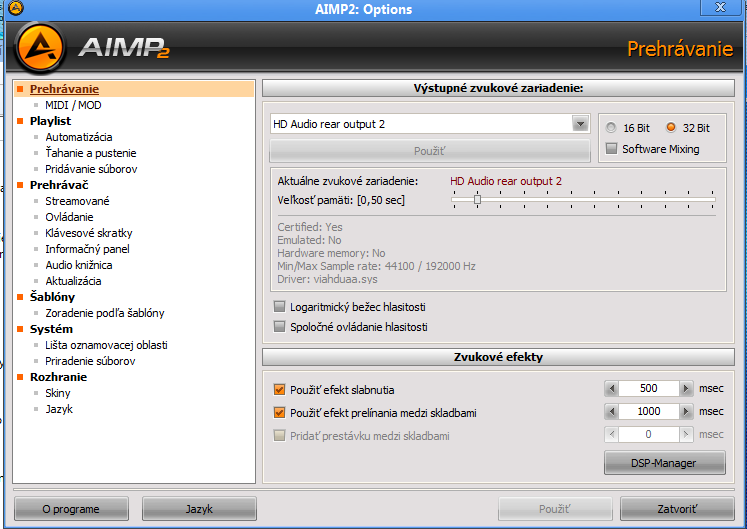Open Priradenie súborov settings
This screenshot has width=747, height=529.
pyautogui.click(x=90, y=361)
